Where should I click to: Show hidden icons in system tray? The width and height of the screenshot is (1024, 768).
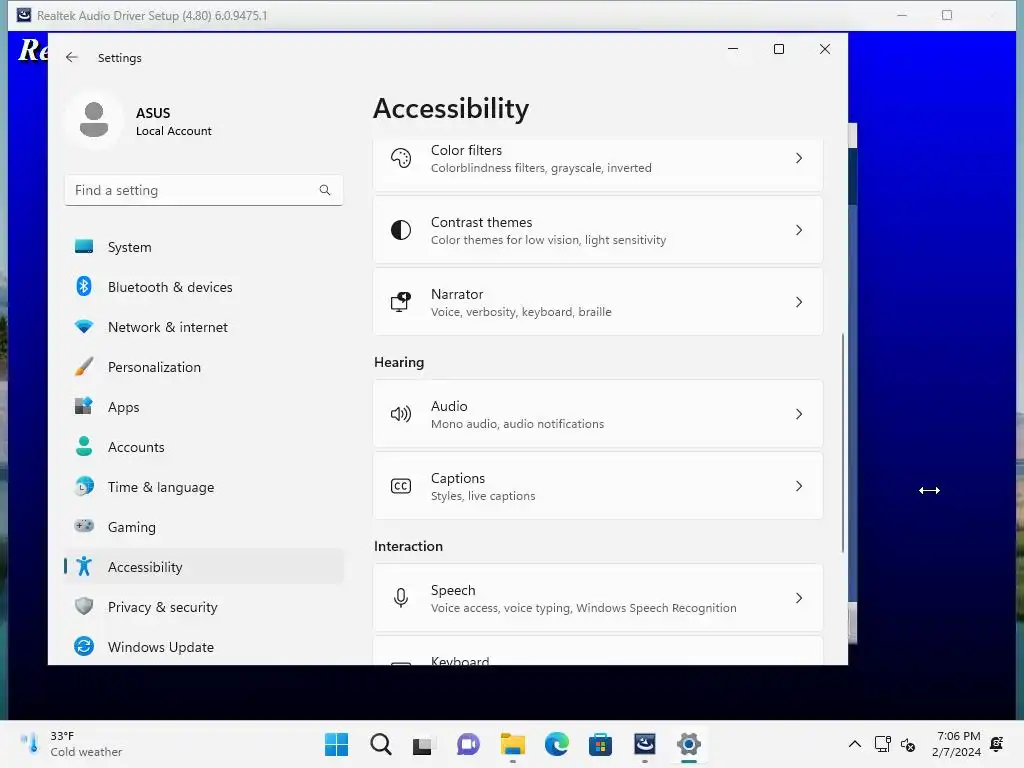click(855, 744)
